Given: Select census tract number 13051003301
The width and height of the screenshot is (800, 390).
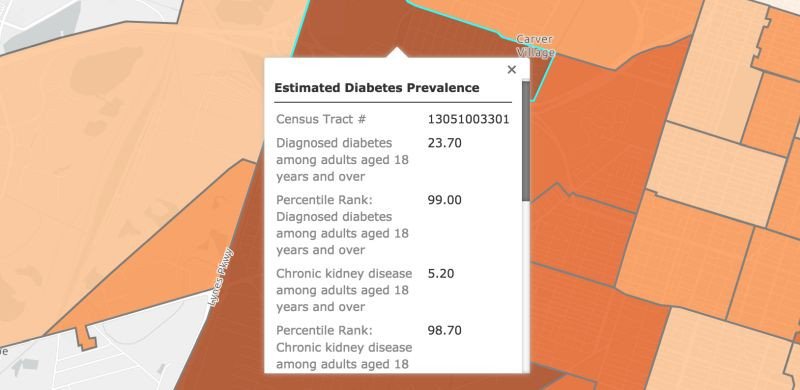Looking at the screenshot, I should click(468, 119).
